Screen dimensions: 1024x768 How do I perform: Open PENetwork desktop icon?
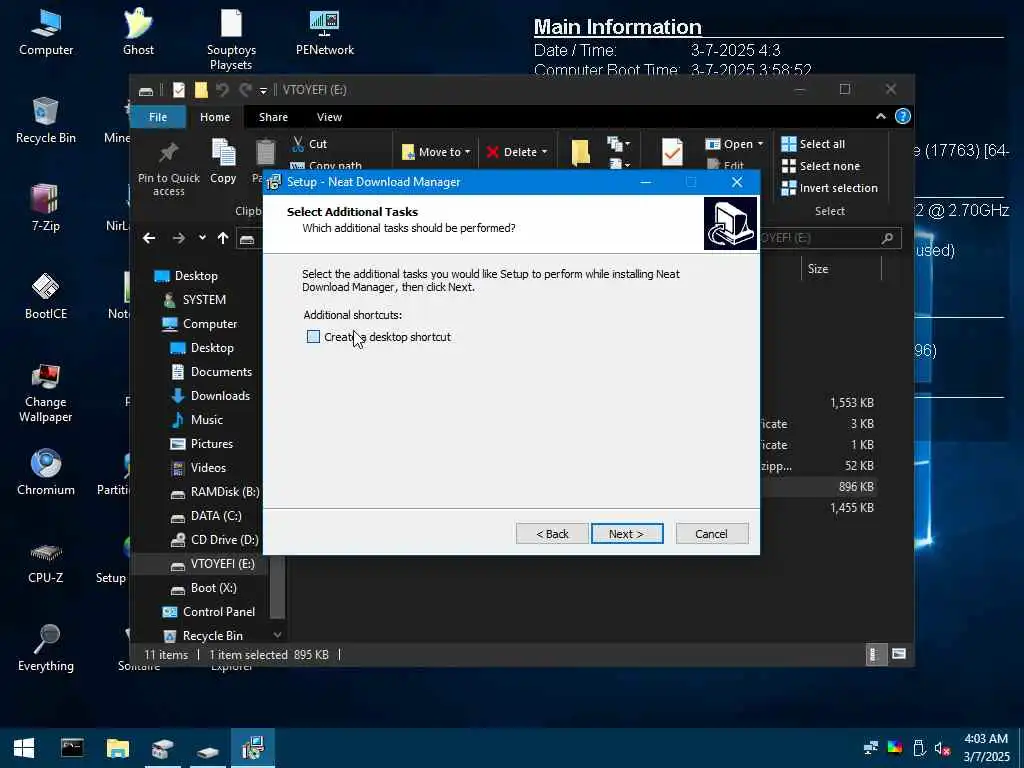(x=325, y=33)
